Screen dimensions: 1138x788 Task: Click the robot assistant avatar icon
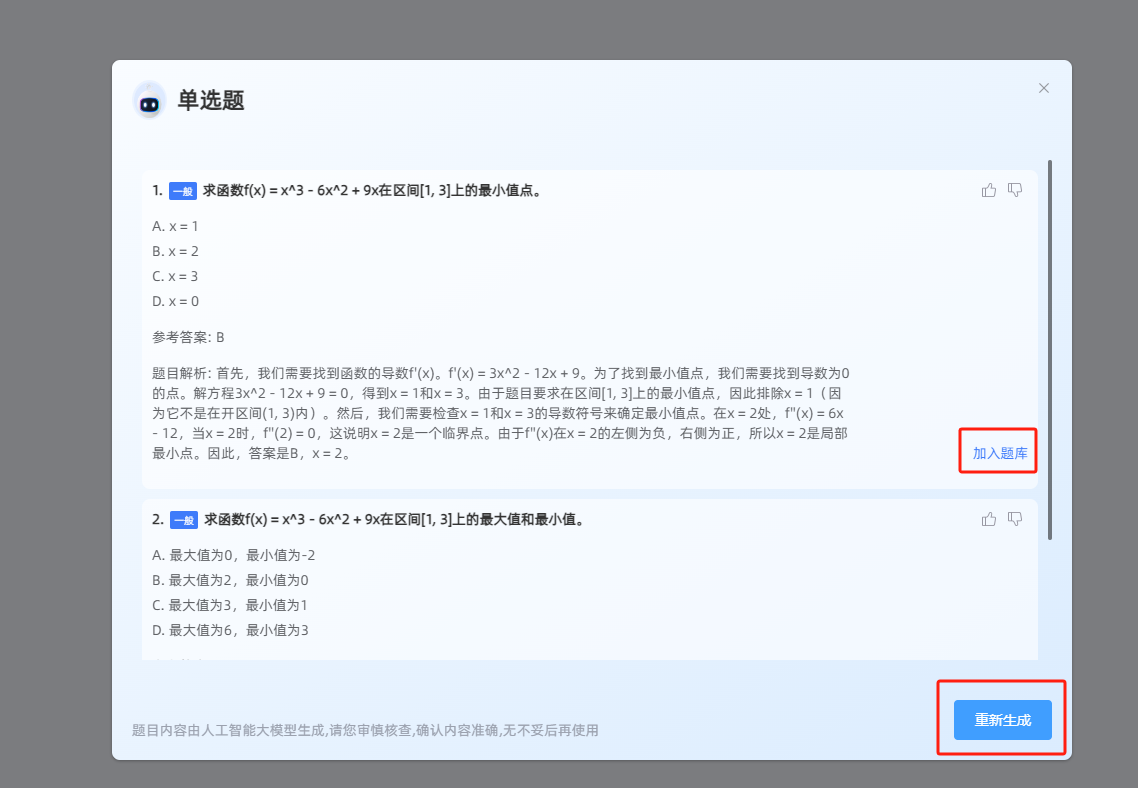(x=150, y=100)
